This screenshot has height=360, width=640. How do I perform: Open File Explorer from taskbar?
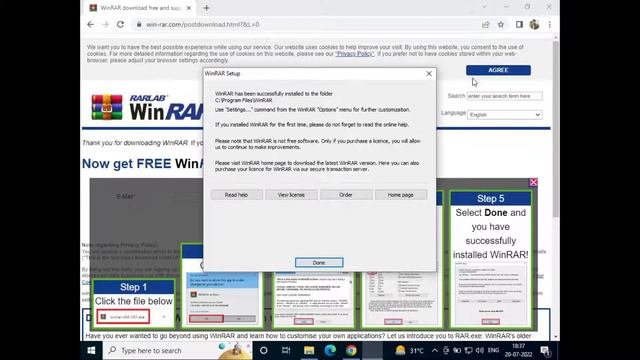[x=309, y=351]
